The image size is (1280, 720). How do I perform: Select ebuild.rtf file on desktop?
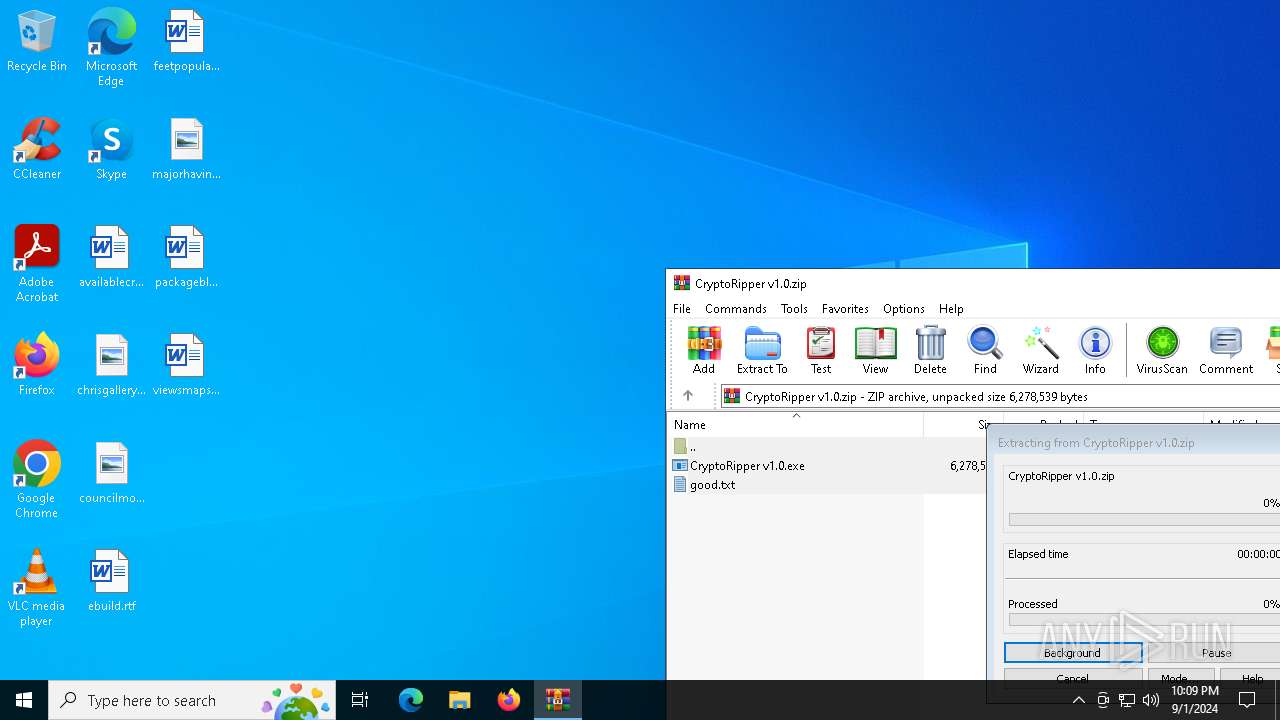pos(111,582)
